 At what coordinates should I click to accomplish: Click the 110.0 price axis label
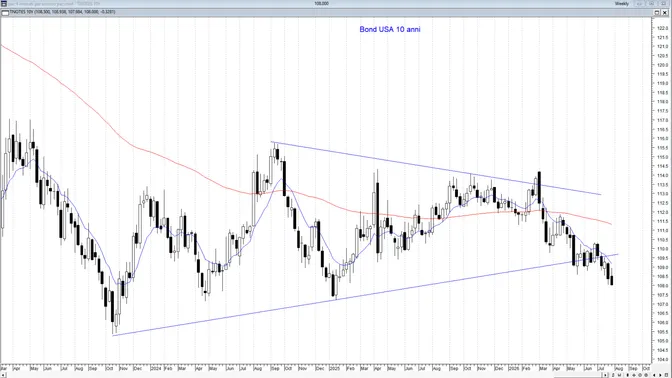(x=662, y=249)
